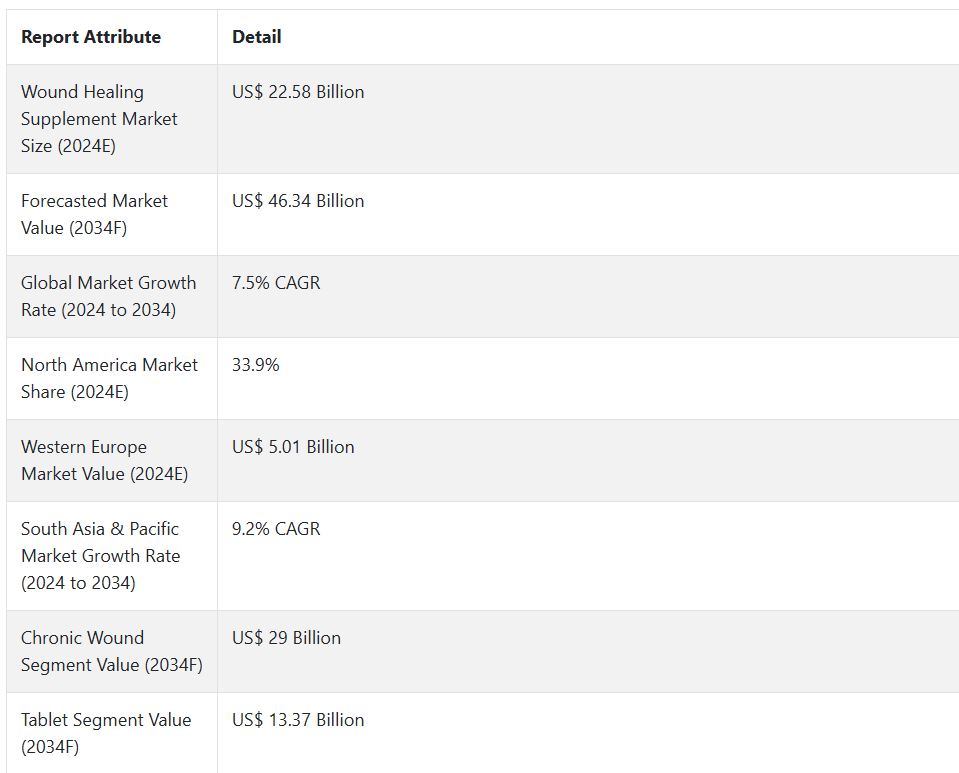The height and width of the screenshot is (773, 959).
Task: Click the US$ 13.37 Billion value
Action: (298, 720)
